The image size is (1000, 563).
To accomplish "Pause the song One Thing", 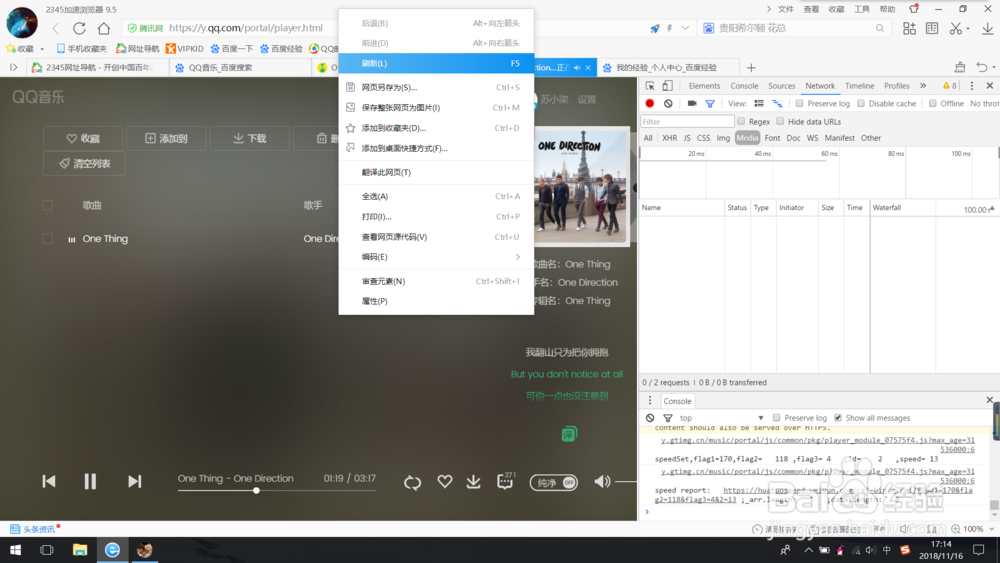I will pos(90,481).
